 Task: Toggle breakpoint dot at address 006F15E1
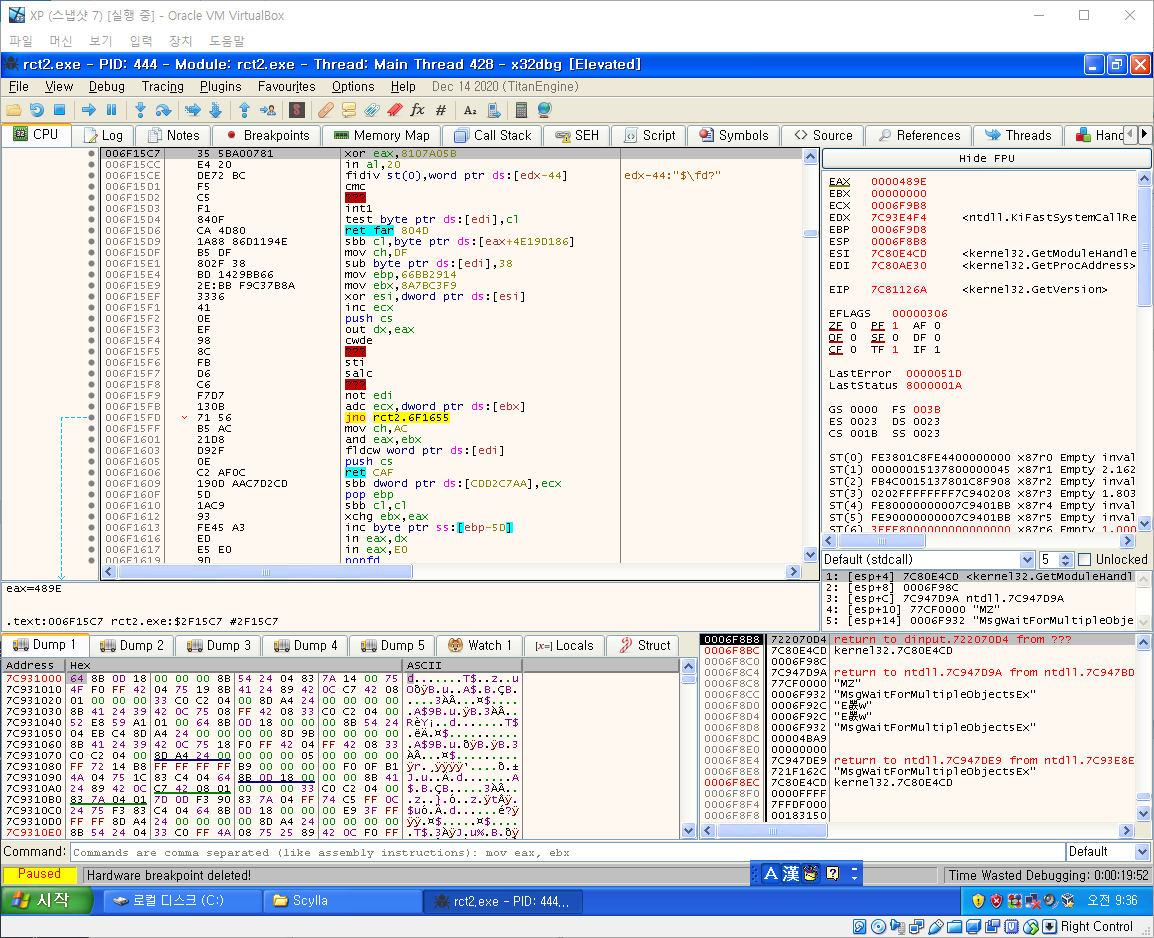tap(91, 263)
